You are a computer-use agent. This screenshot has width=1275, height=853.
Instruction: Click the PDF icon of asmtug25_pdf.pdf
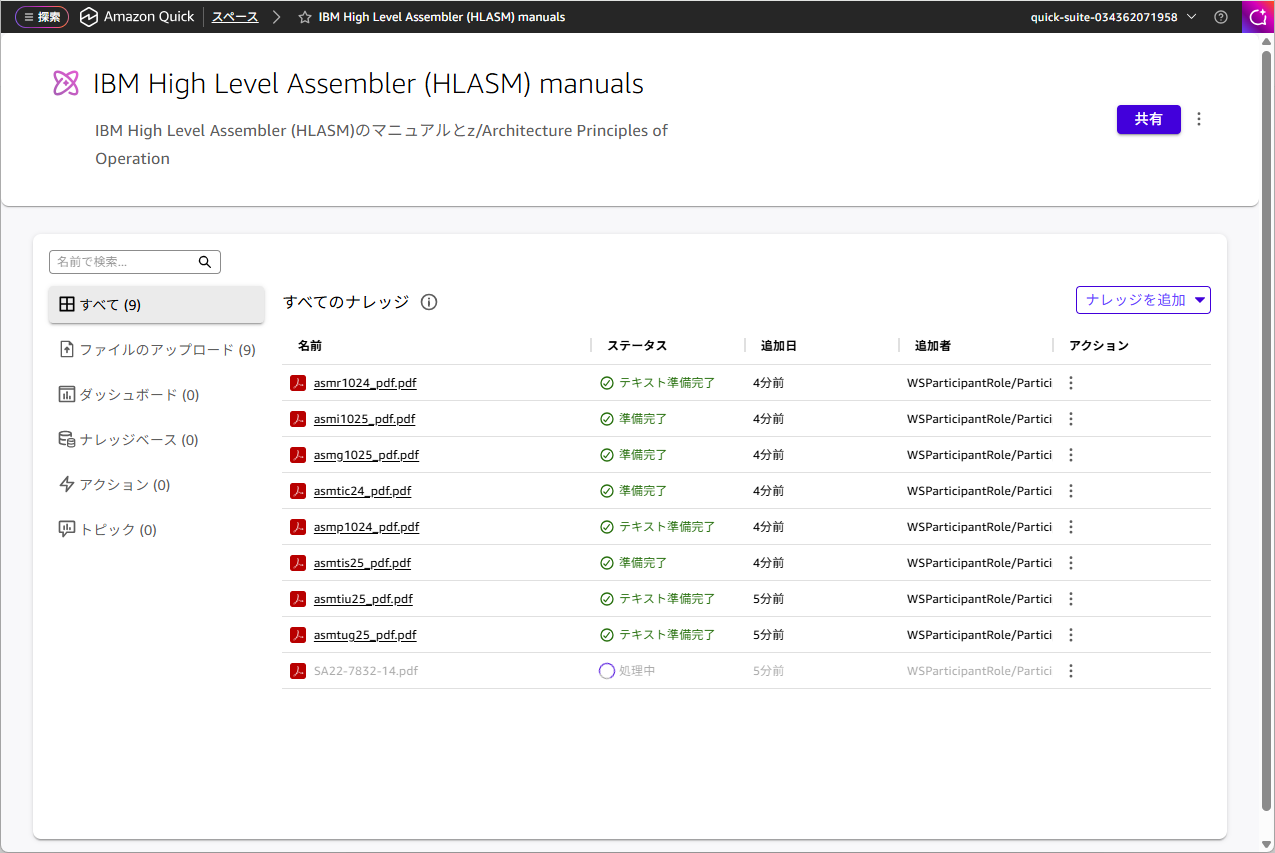click(298, 635)
